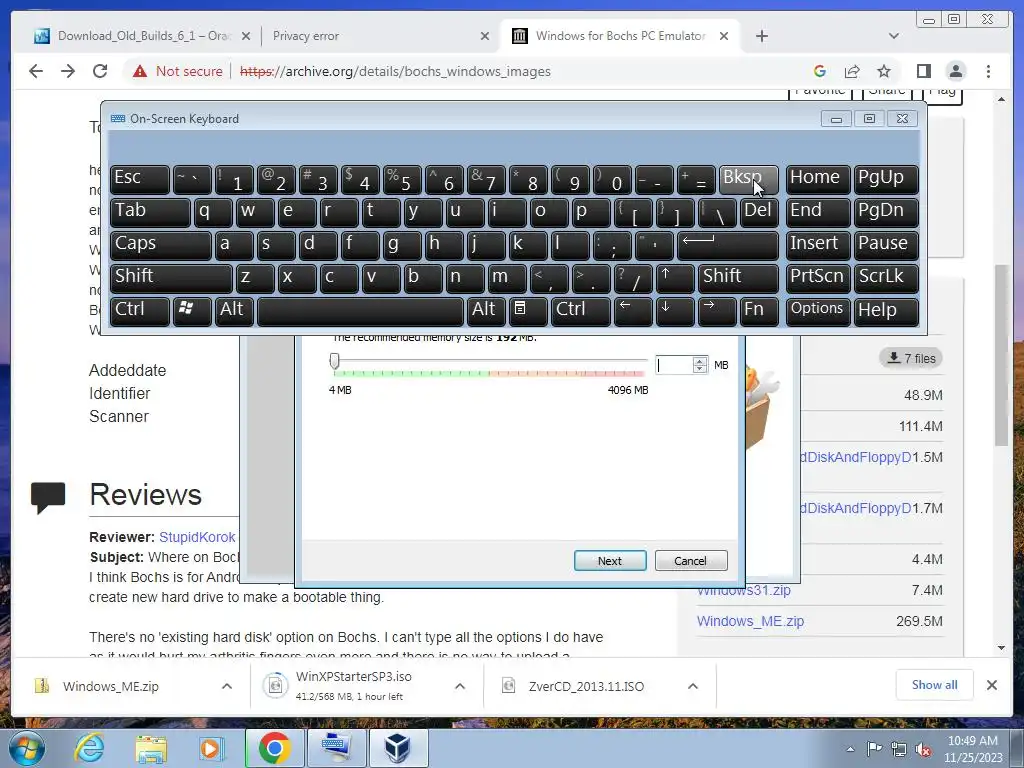Click the down arrow key on the keyboard
This screenshot has height=768, width=1024.
click(x=673, y=310)
